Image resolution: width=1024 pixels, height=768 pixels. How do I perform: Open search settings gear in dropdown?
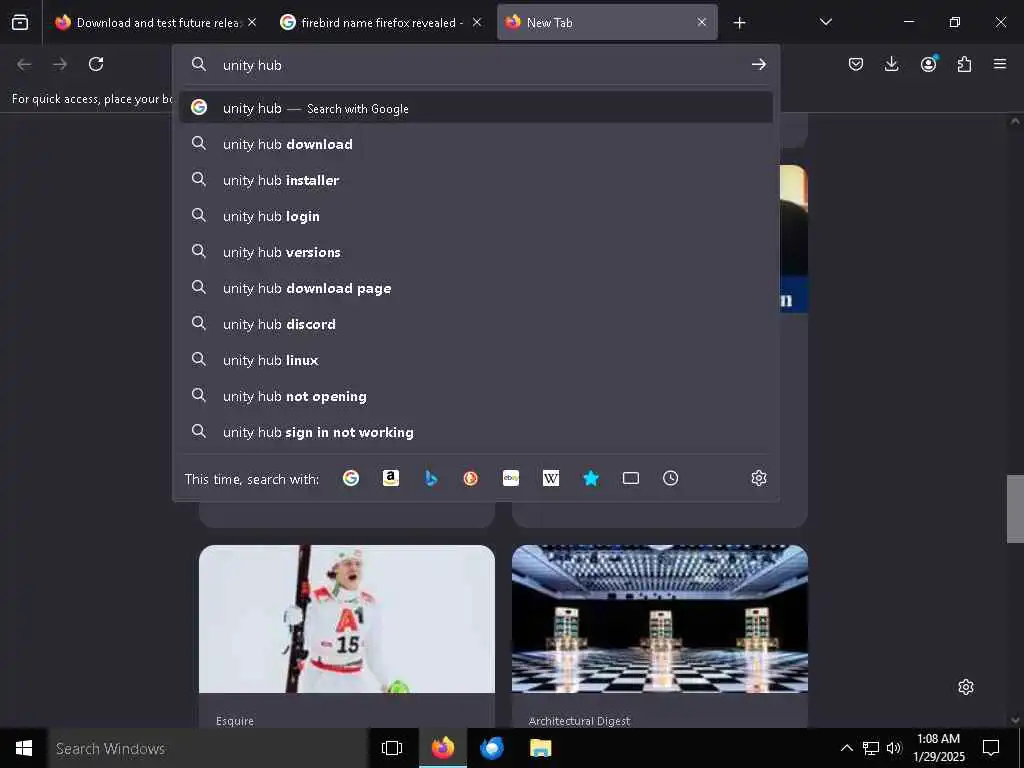758,479
